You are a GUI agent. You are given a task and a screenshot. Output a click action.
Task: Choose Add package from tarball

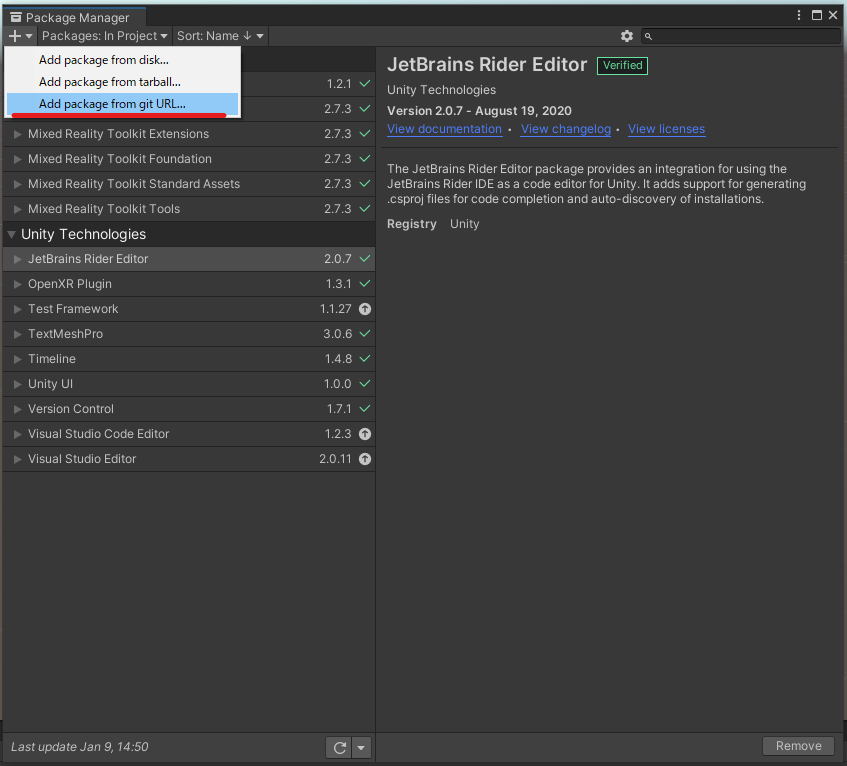tap(122, 82)
